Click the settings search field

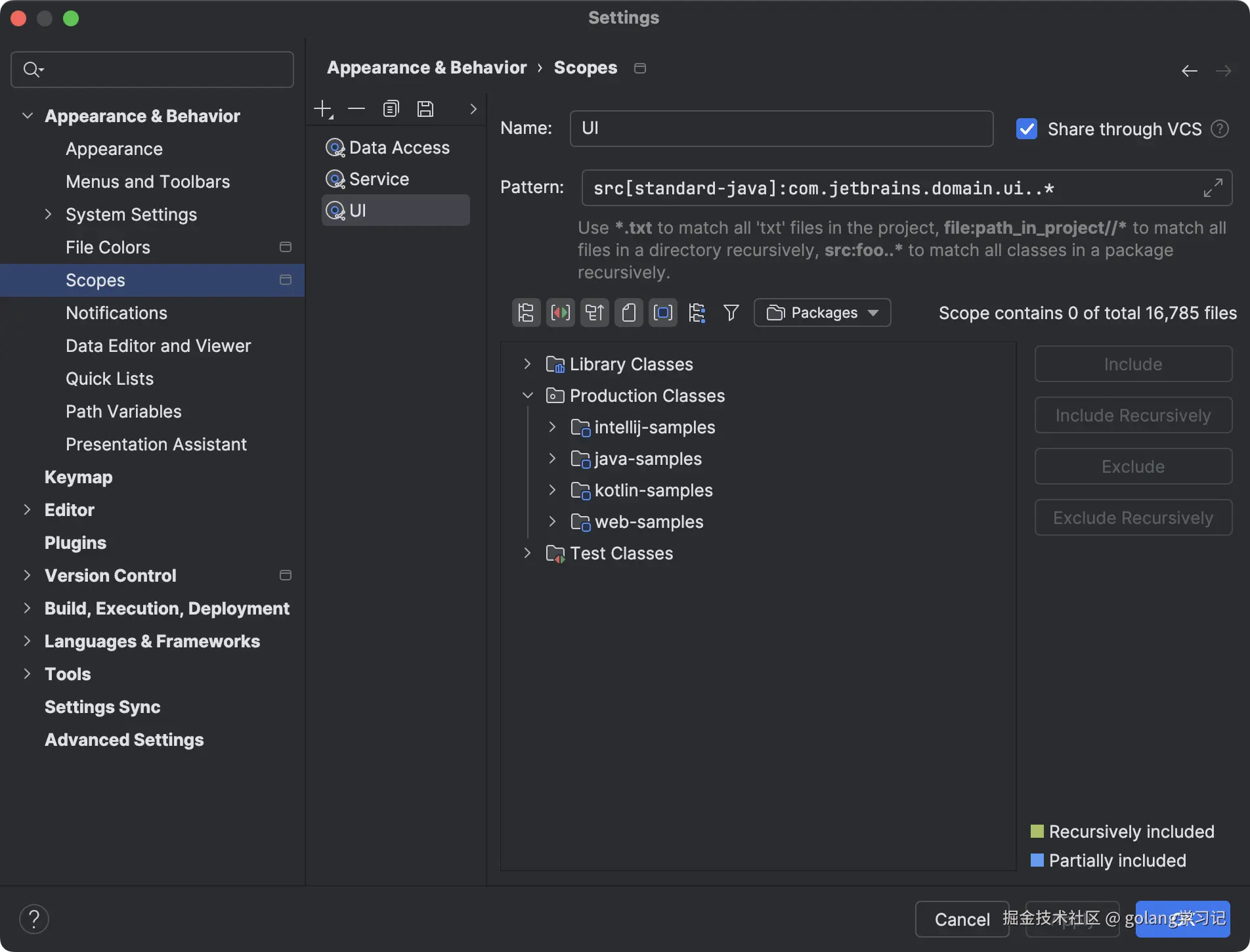coord(152,70)
